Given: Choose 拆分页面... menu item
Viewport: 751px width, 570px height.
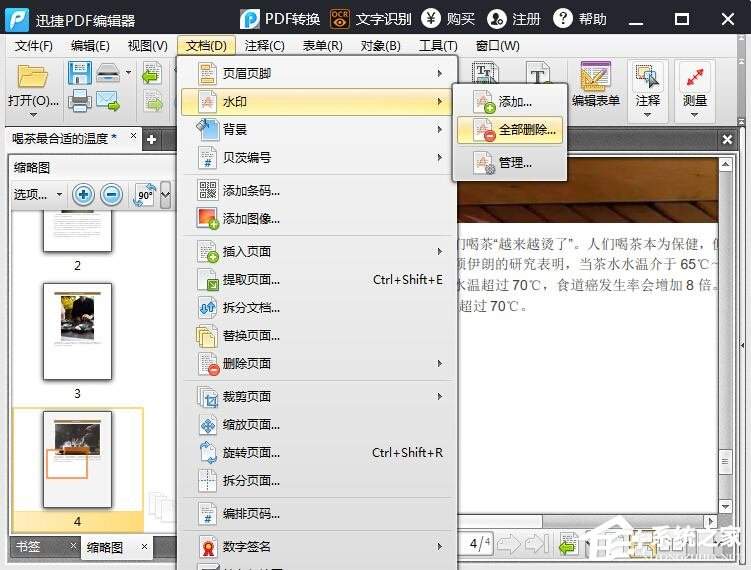Looking at the screenshot, I should 318,480.
